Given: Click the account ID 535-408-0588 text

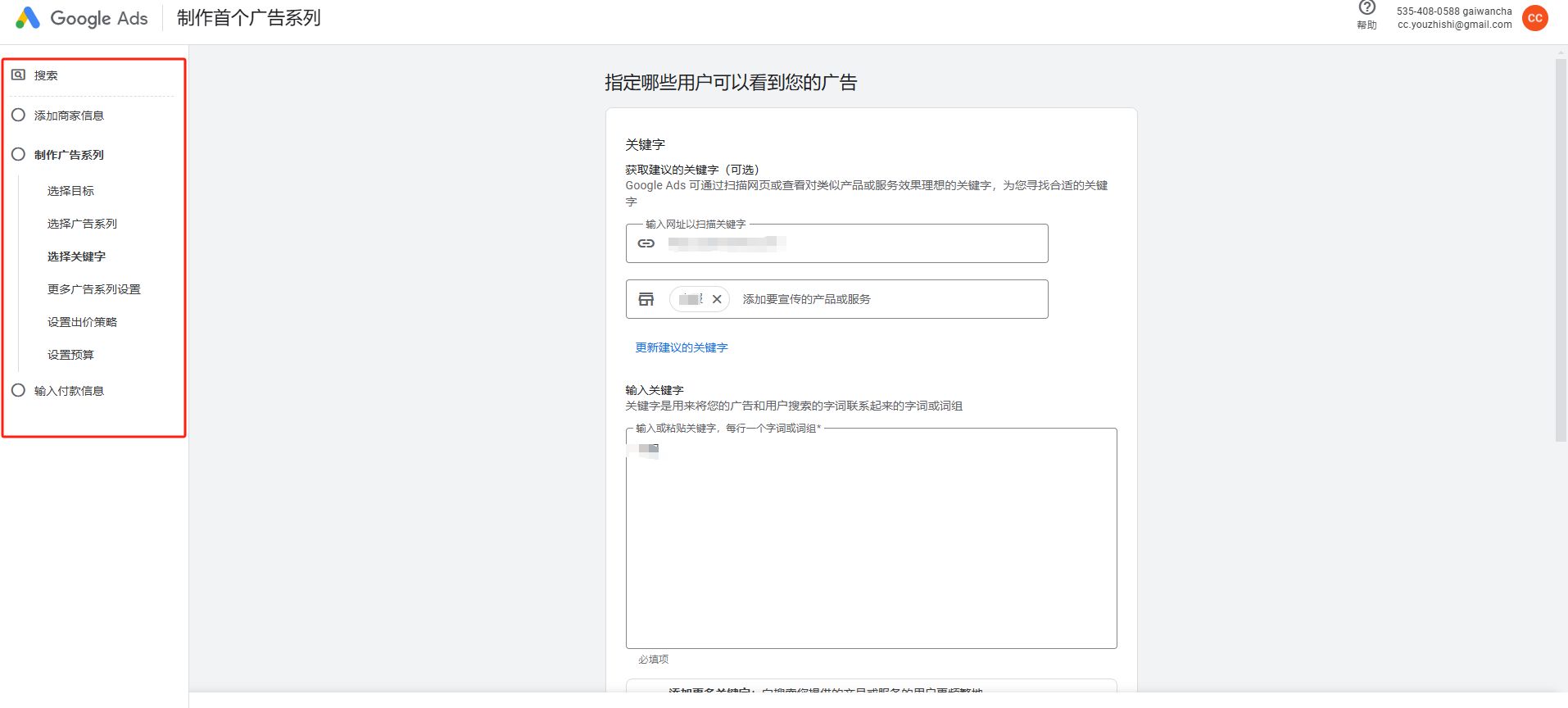Looking at the screenshot, I should coord(1428,11).
